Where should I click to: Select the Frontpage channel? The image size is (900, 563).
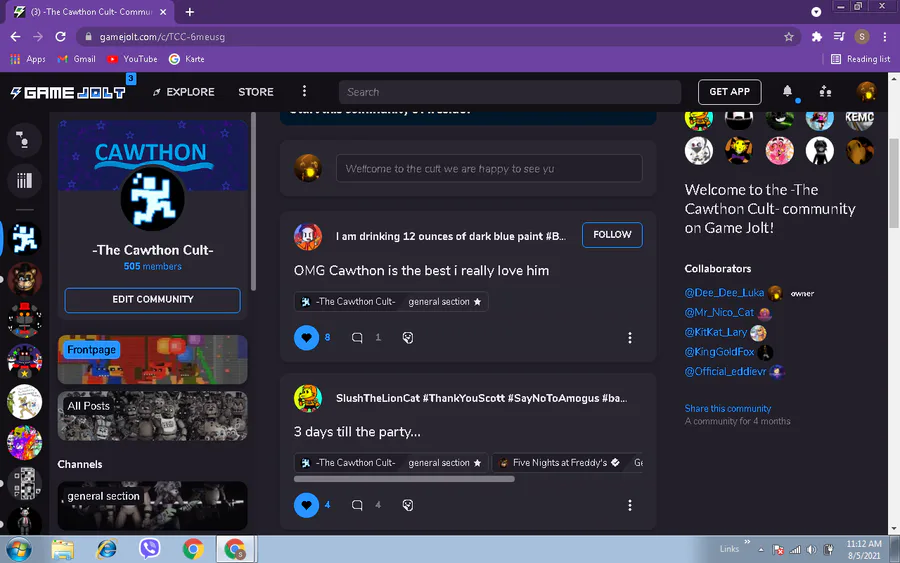coord(153,360)
